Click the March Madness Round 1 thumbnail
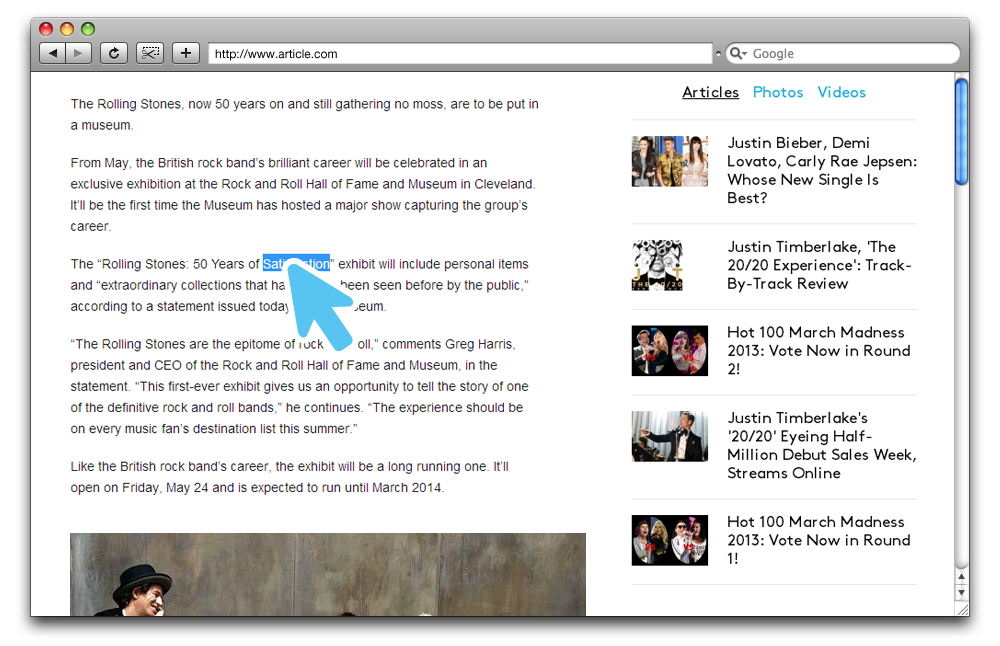 click(x=670, y=540)
